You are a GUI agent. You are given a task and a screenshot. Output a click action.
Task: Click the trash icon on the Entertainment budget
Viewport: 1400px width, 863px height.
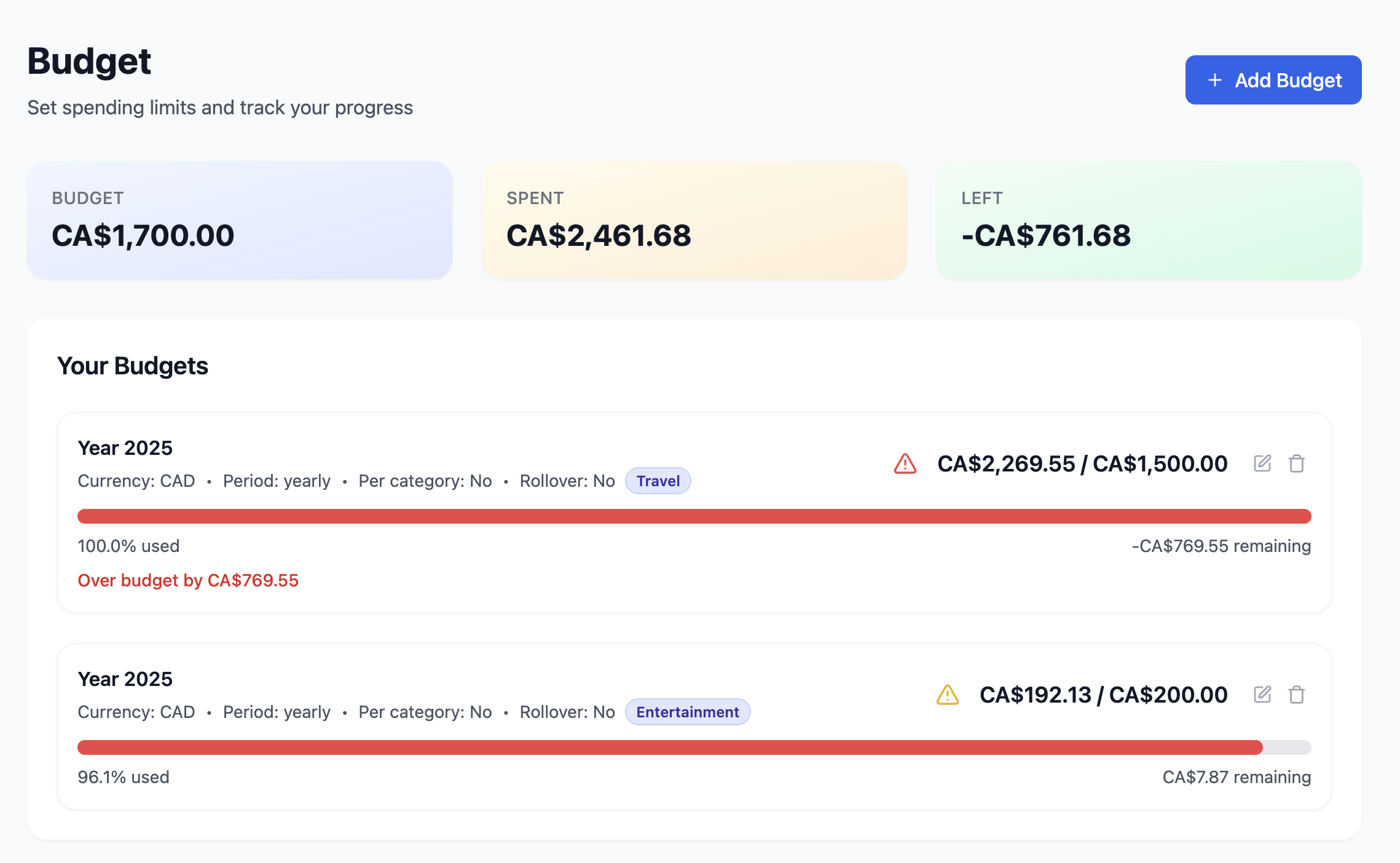[x=1297, y=695]
